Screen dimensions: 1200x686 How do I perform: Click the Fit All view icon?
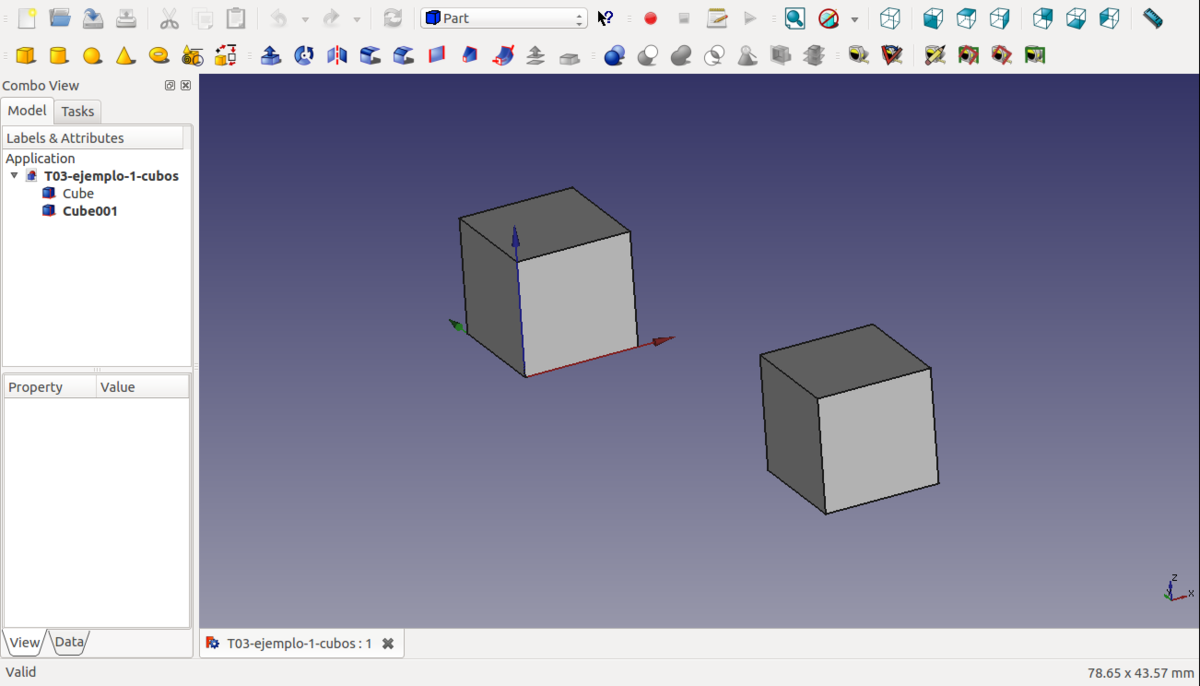pyautogui.click(x=794, y=18)
